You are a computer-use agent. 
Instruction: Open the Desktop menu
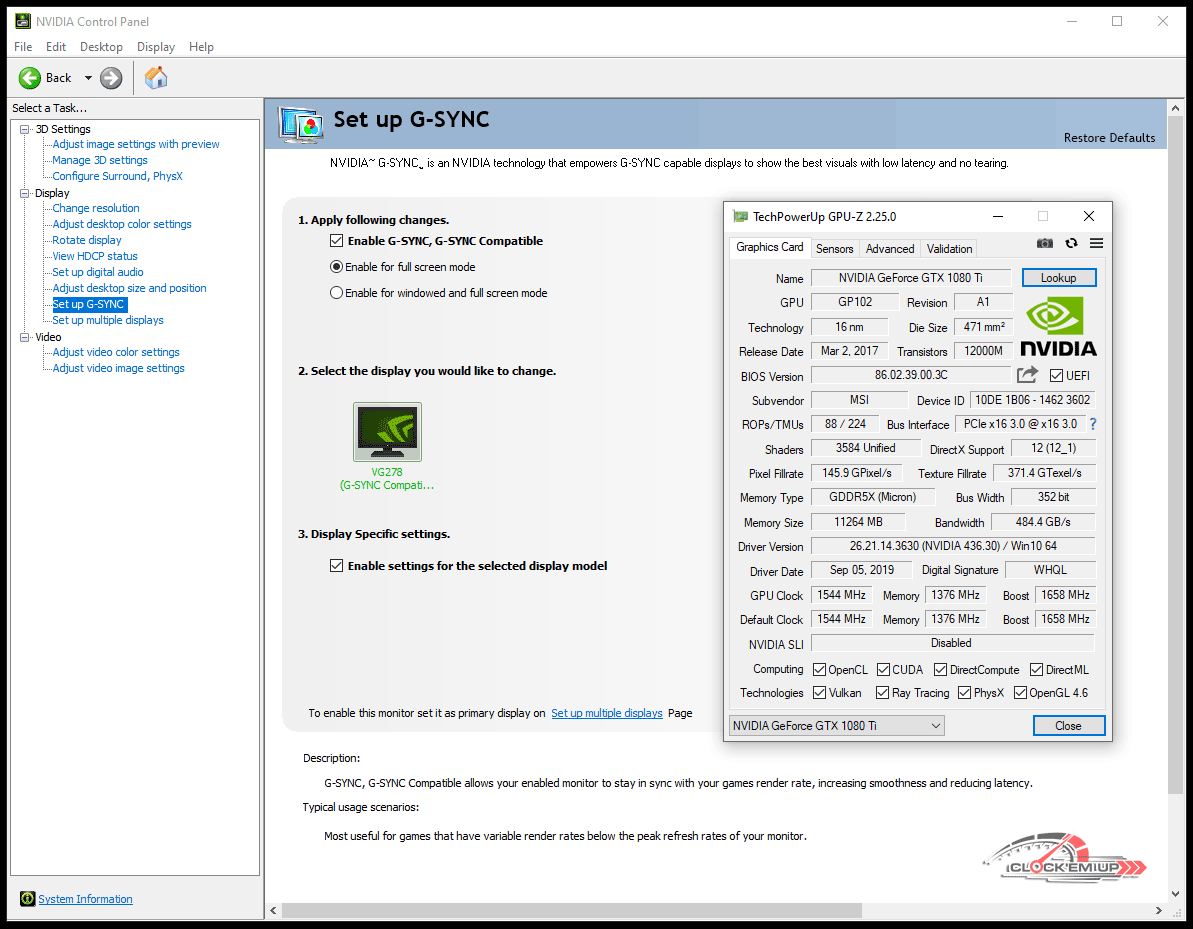(101, 47)
